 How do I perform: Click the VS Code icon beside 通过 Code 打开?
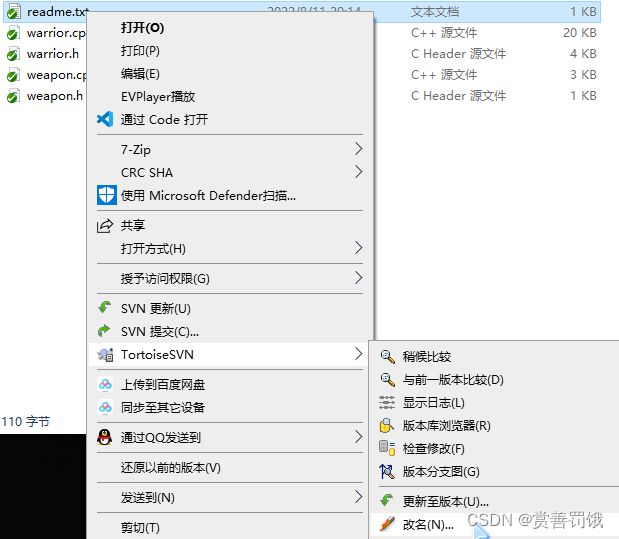(105, 119)
